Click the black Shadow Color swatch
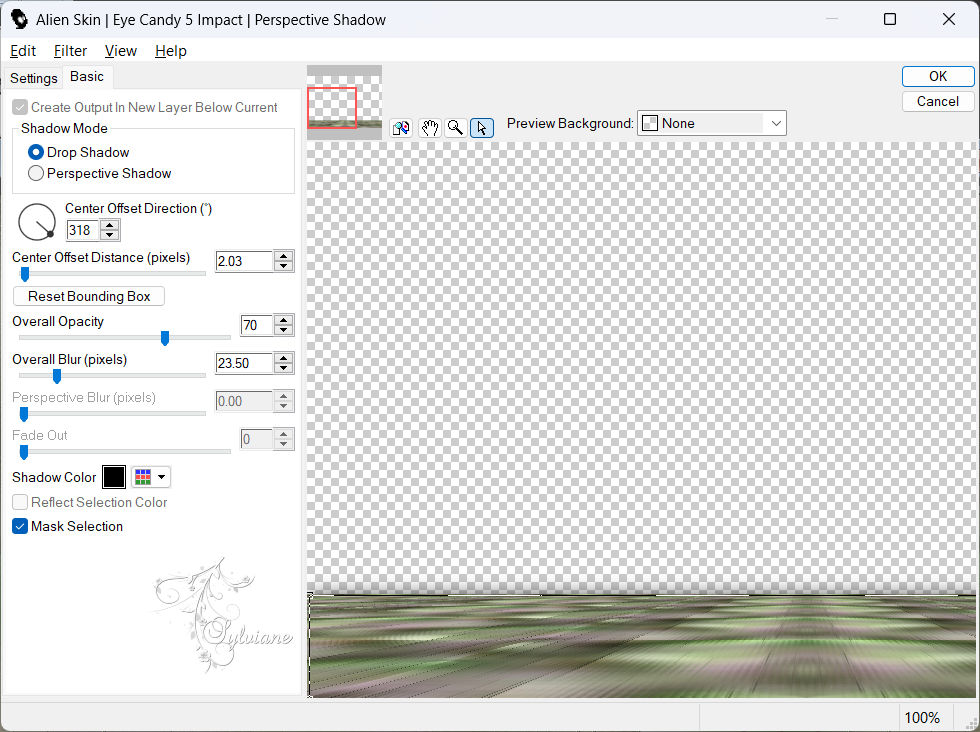Viewport: 980px width, 732px height. click(x=114, y=477)
